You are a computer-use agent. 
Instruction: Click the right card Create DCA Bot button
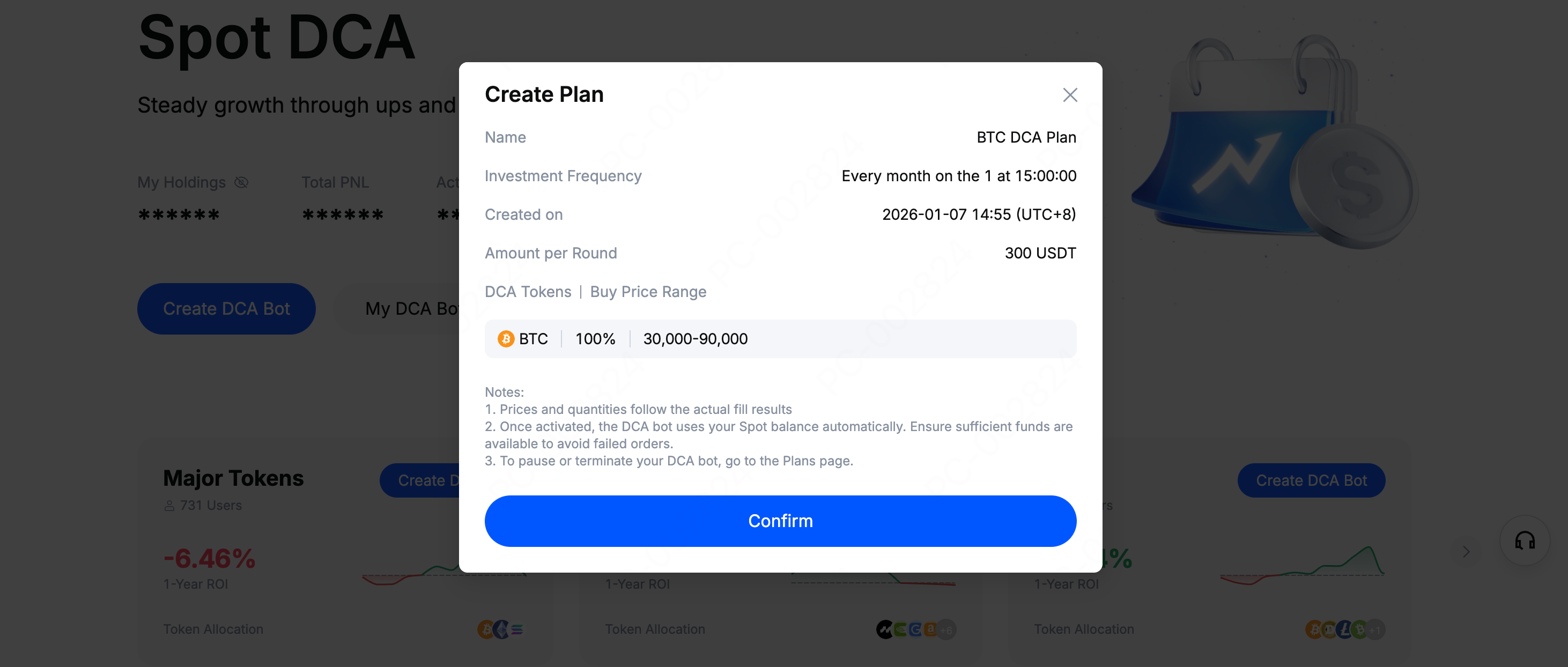1311,480
